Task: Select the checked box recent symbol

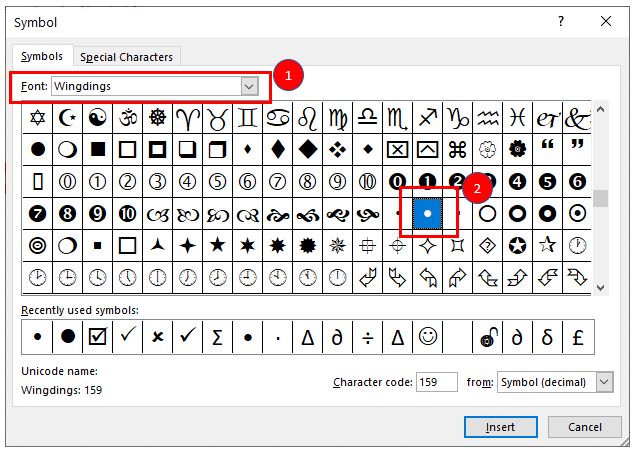Action: 97,337
